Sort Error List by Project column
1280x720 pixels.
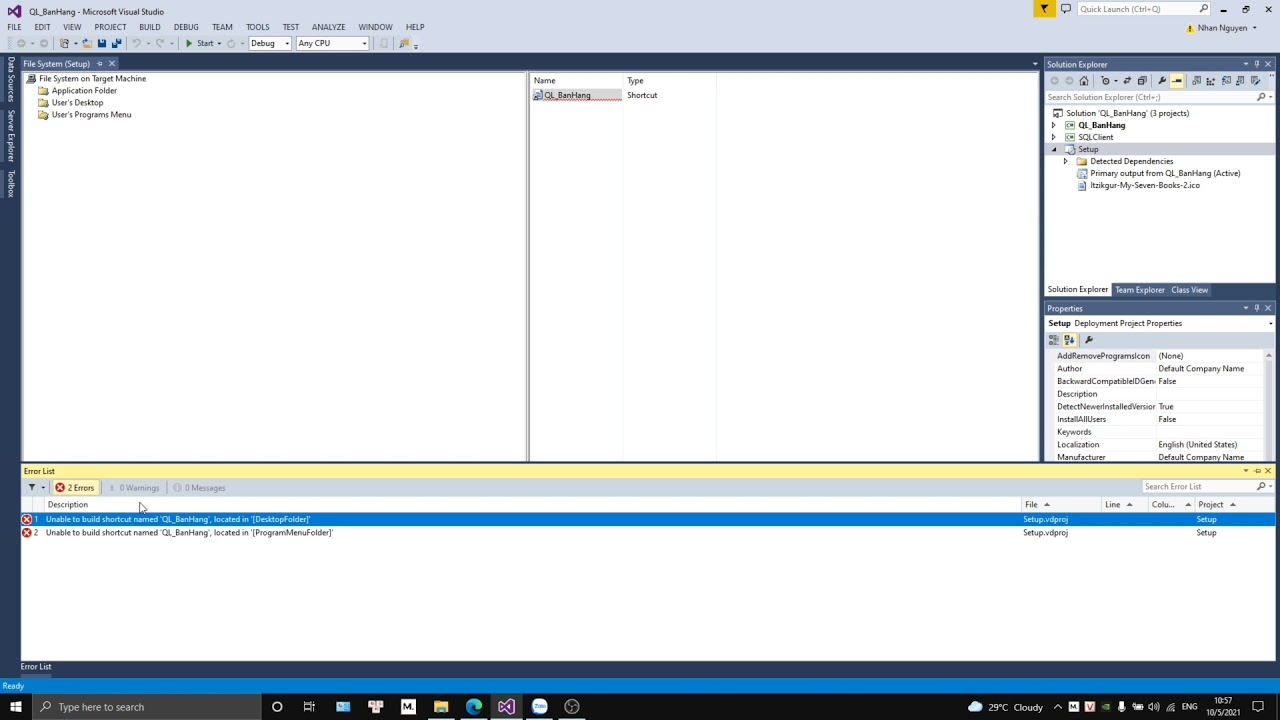pos(1211,505)
